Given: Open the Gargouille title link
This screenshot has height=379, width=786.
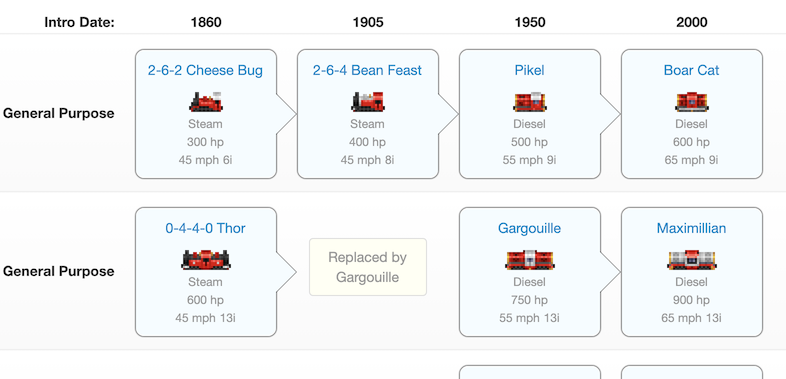Looking at the screenshot, I should [529, 229].
